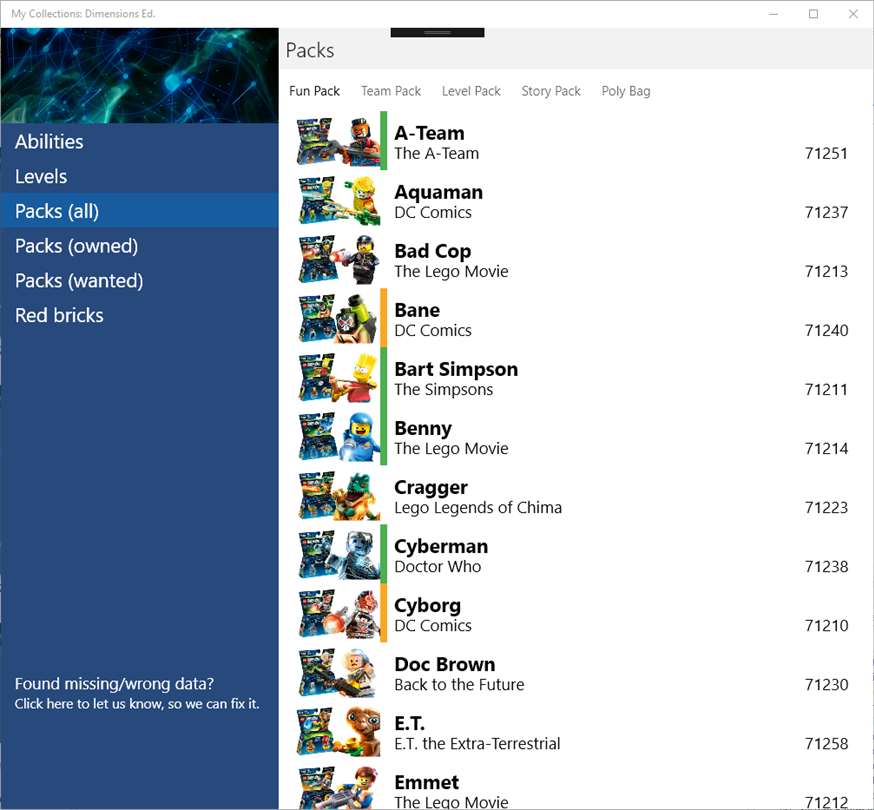Viewport: 874px width, 810px height.
Task: Minimize the My Collections window
Action: (773, 14)
